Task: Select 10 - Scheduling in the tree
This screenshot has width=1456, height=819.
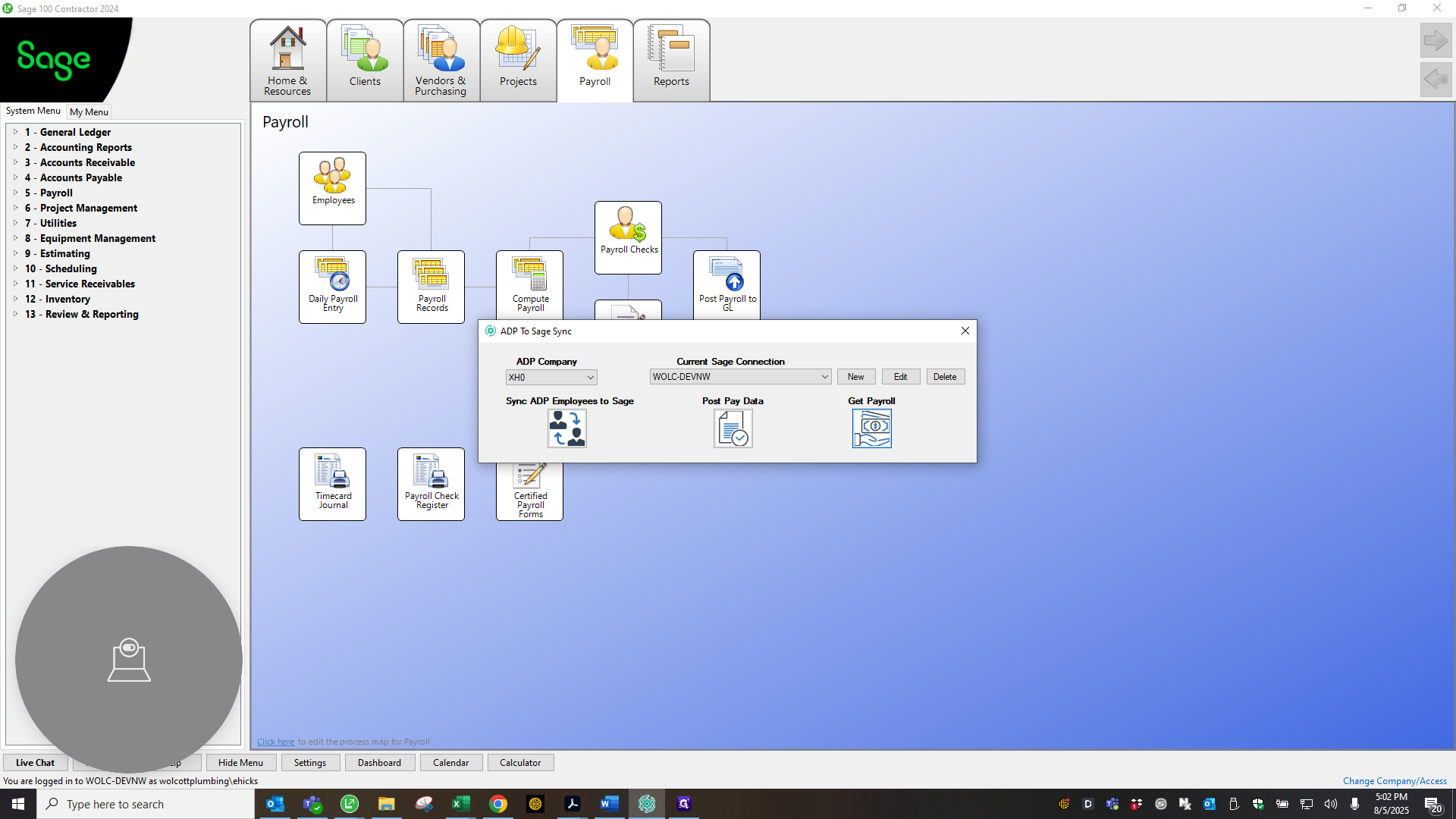Action: [61, 268]
